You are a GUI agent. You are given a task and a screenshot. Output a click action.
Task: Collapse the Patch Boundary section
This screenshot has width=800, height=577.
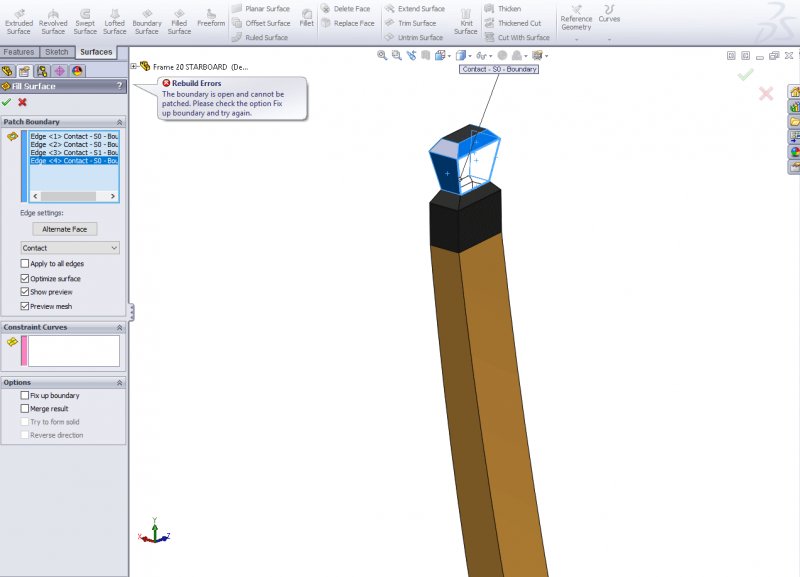119,122
